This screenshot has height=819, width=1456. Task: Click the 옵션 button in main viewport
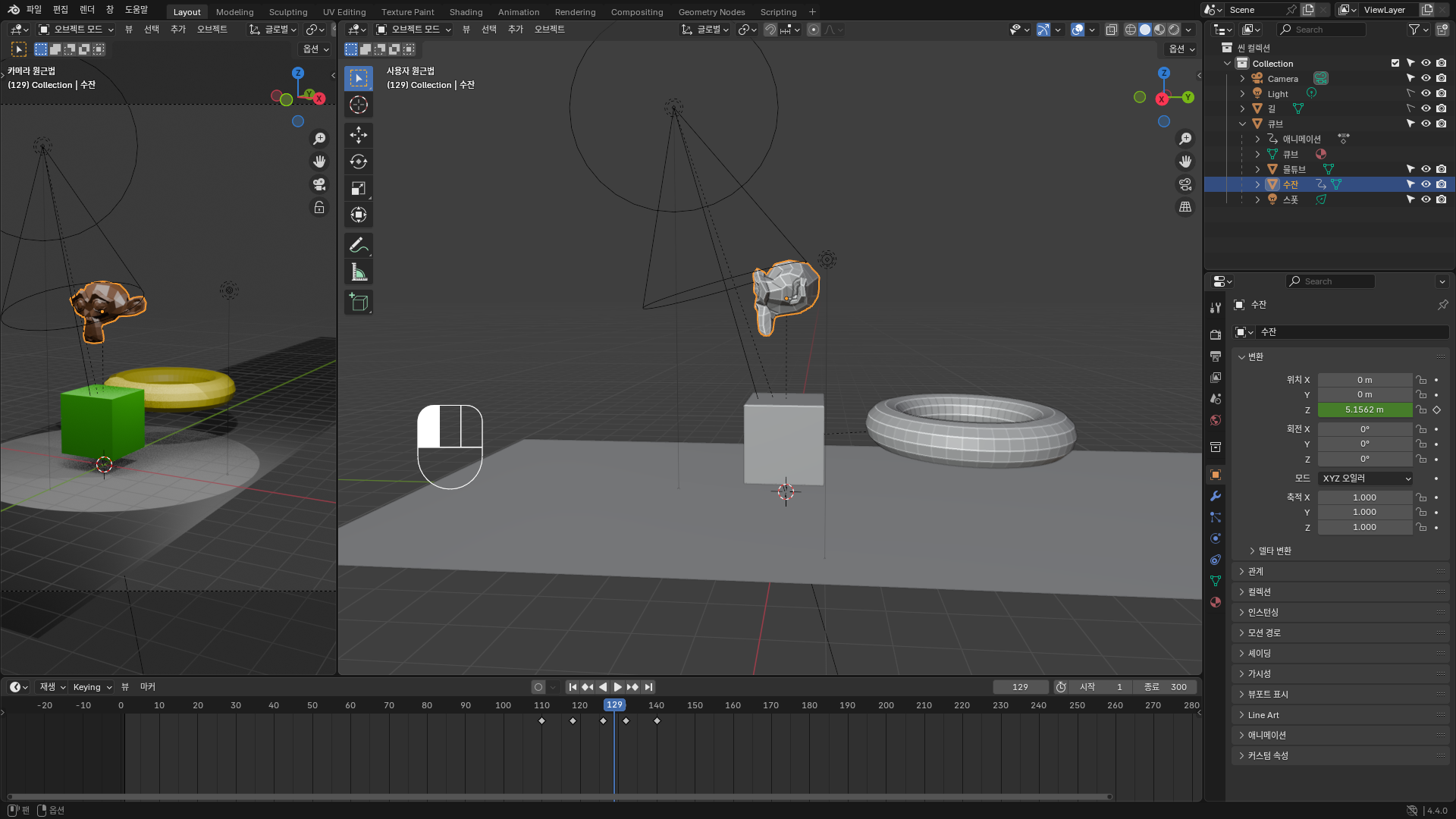(1181, 49)
